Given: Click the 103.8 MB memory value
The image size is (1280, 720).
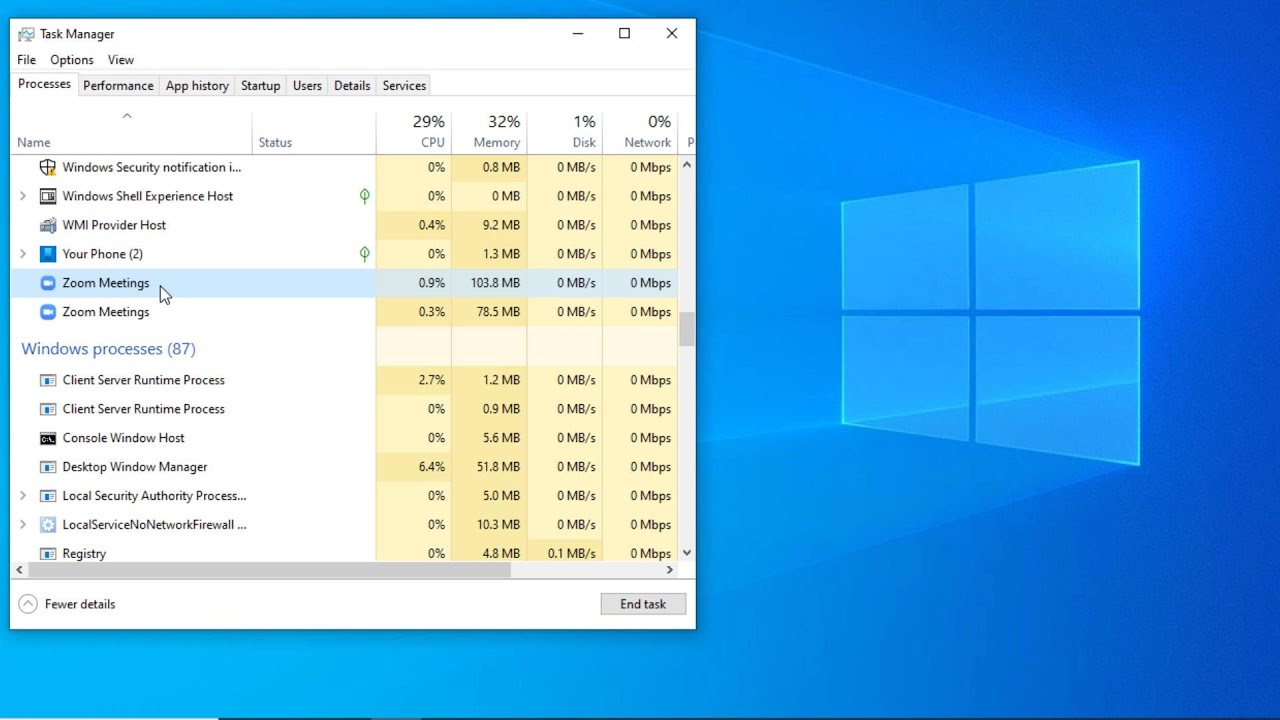Looking at the screenshot, I should tap(495, 283).
